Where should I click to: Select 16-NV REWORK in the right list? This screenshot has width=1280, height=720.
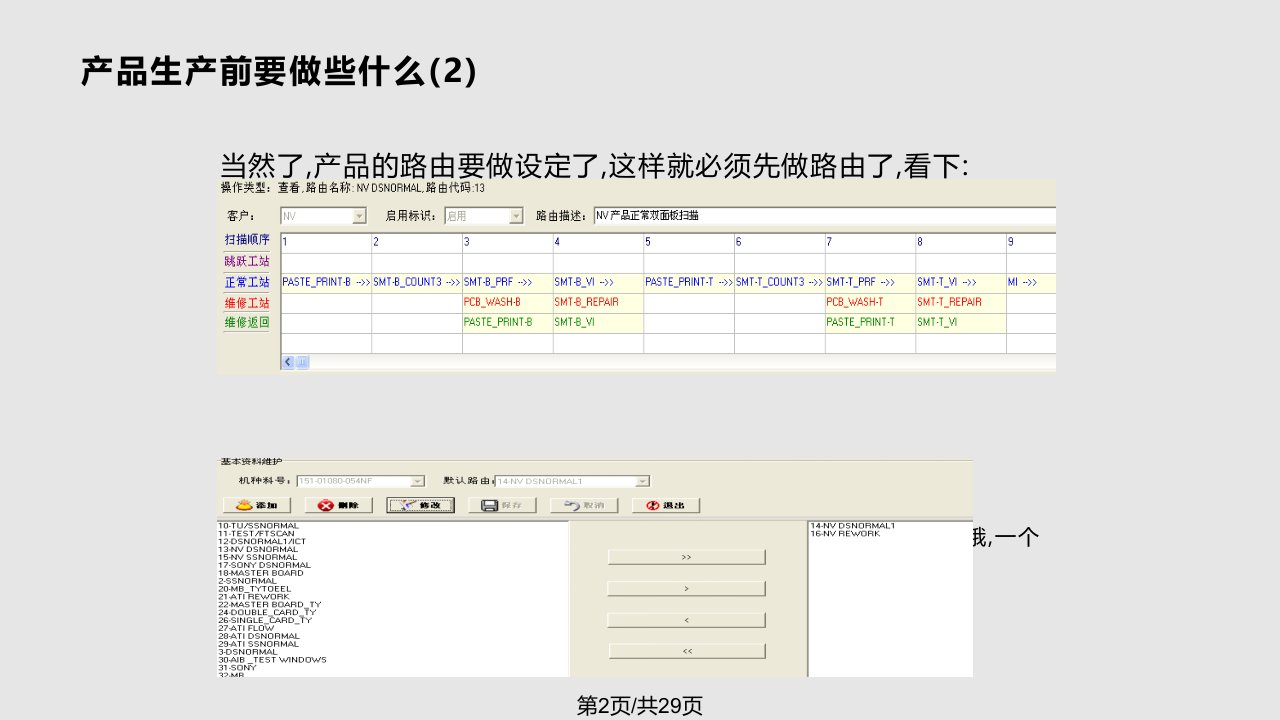(x=845, y=534)
